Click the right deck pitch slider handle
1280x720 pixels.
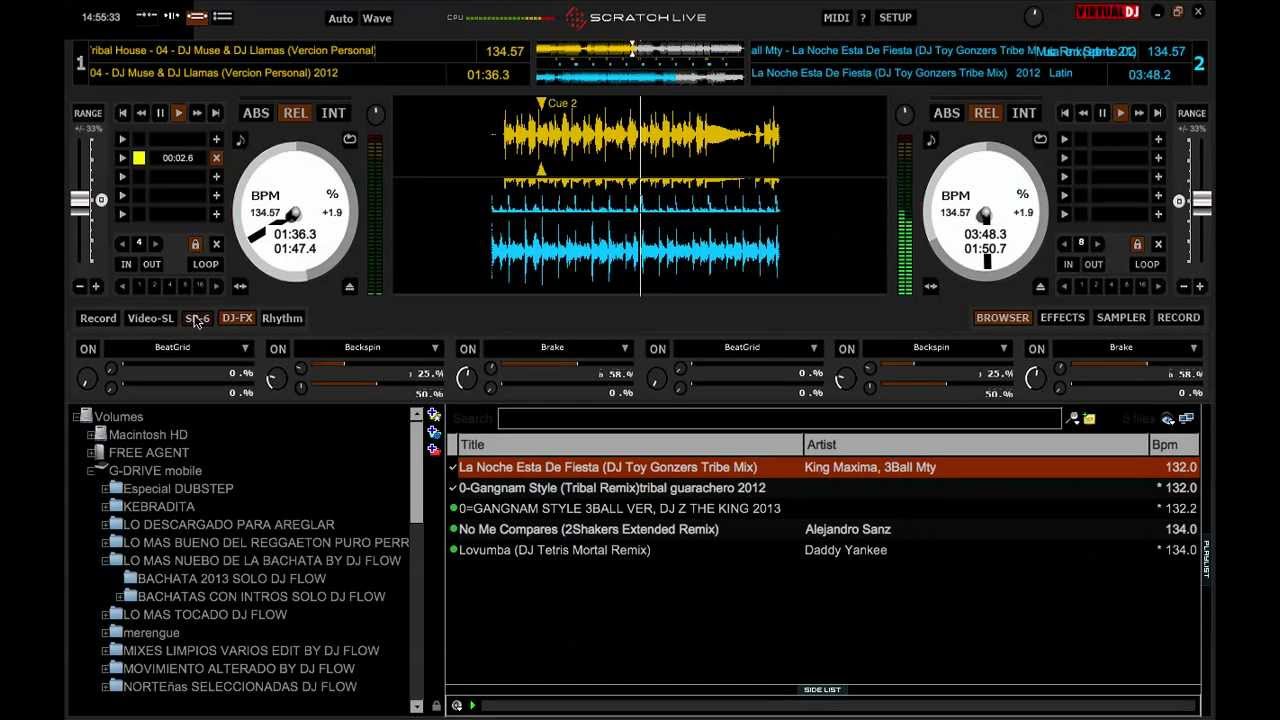(x=1202, y=201)
